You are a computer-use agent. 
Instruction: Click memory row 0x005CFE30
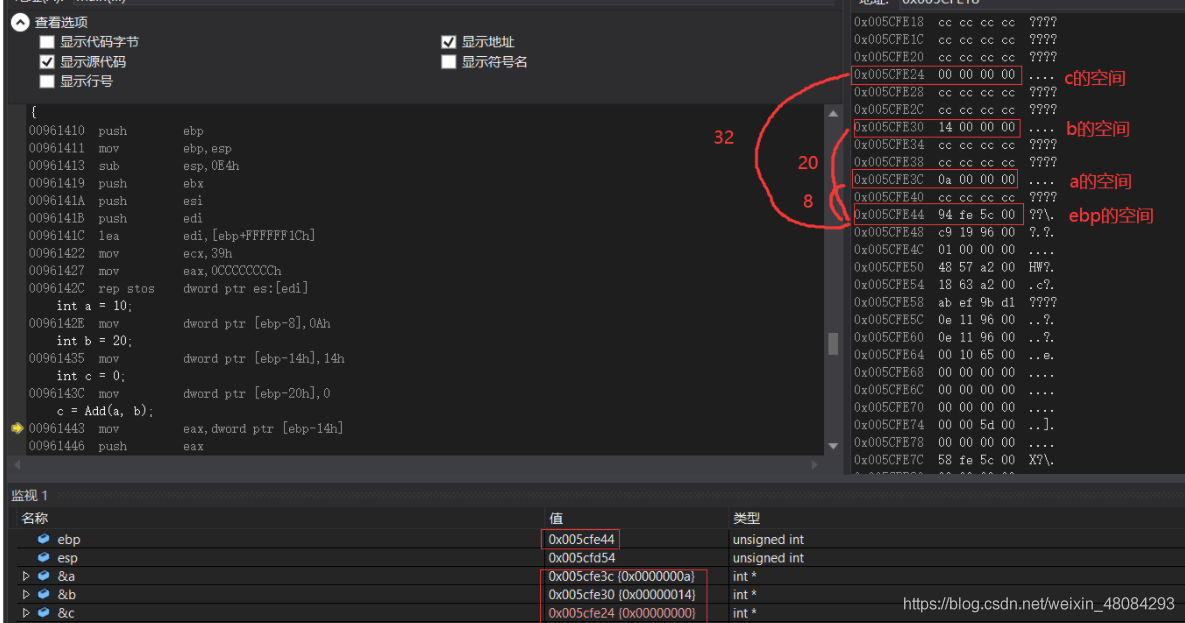[954, 127]
